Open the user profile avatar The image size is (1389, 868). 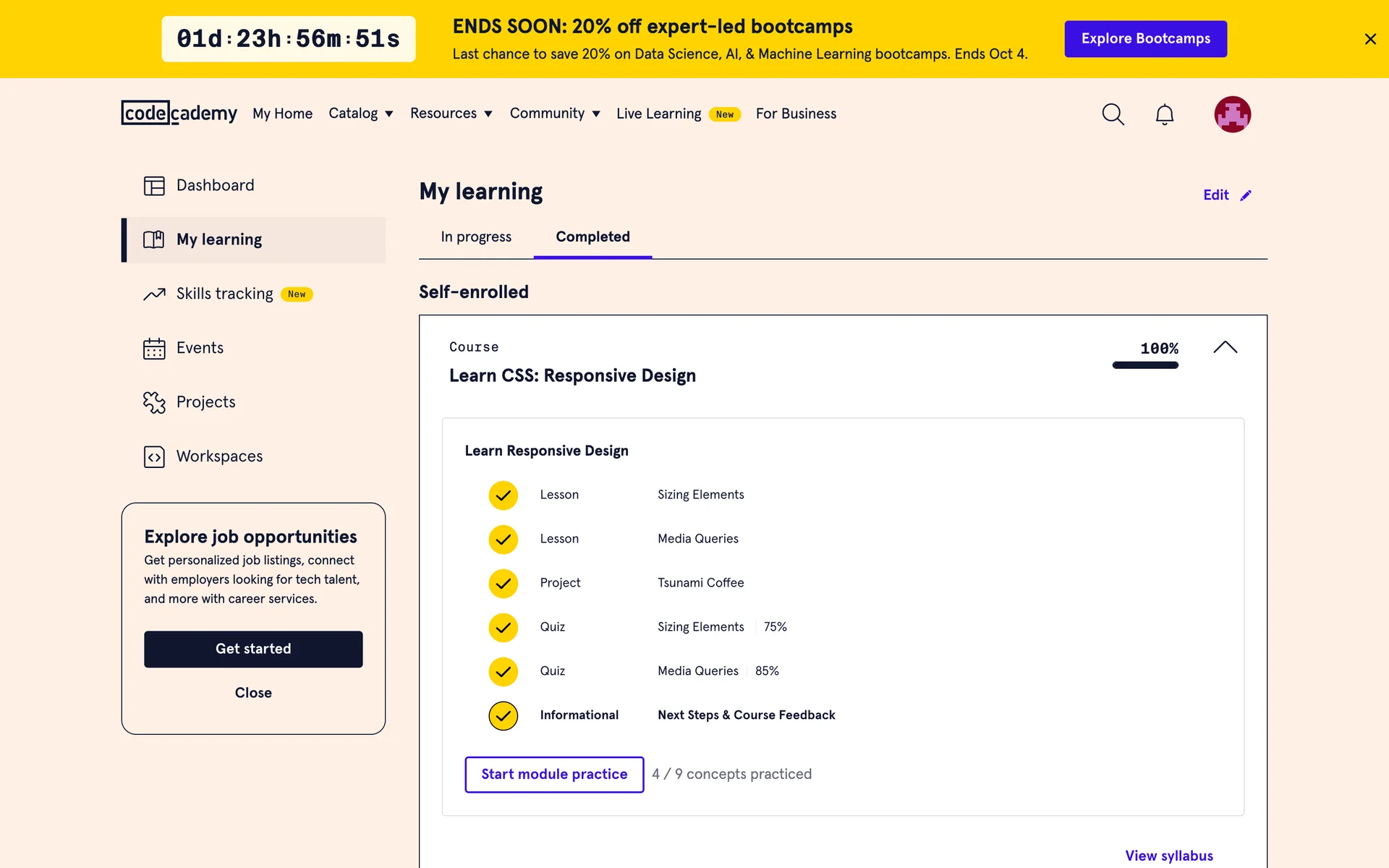pos(1232,114)
